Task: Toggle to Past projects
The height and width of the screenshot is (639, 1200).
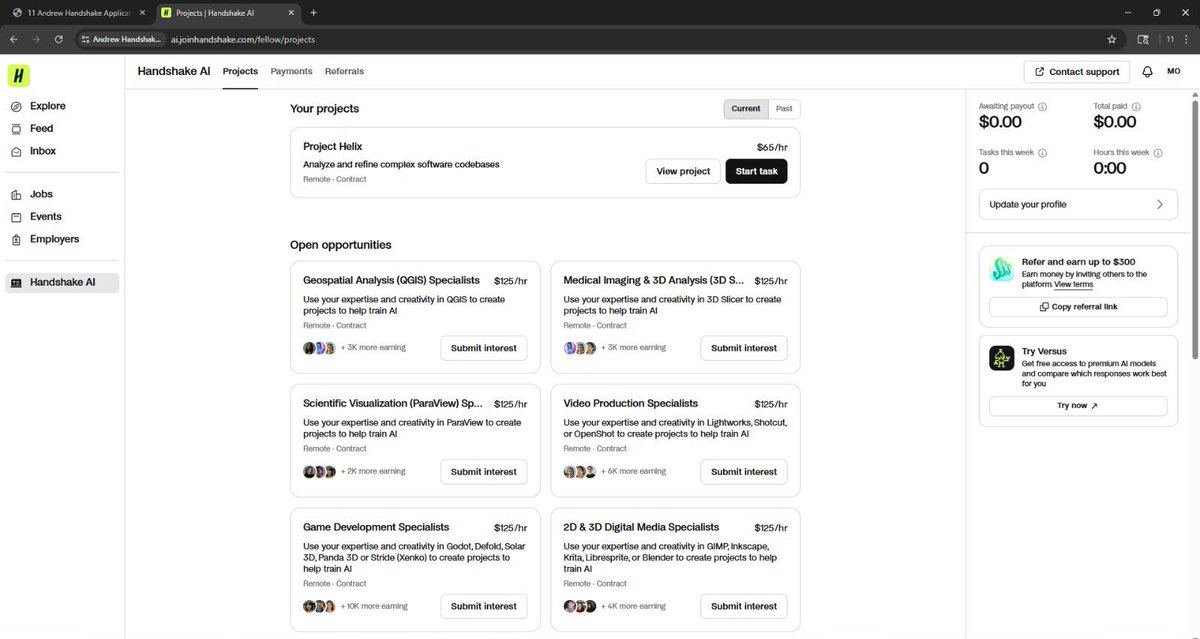Action: tap(784, 109)
